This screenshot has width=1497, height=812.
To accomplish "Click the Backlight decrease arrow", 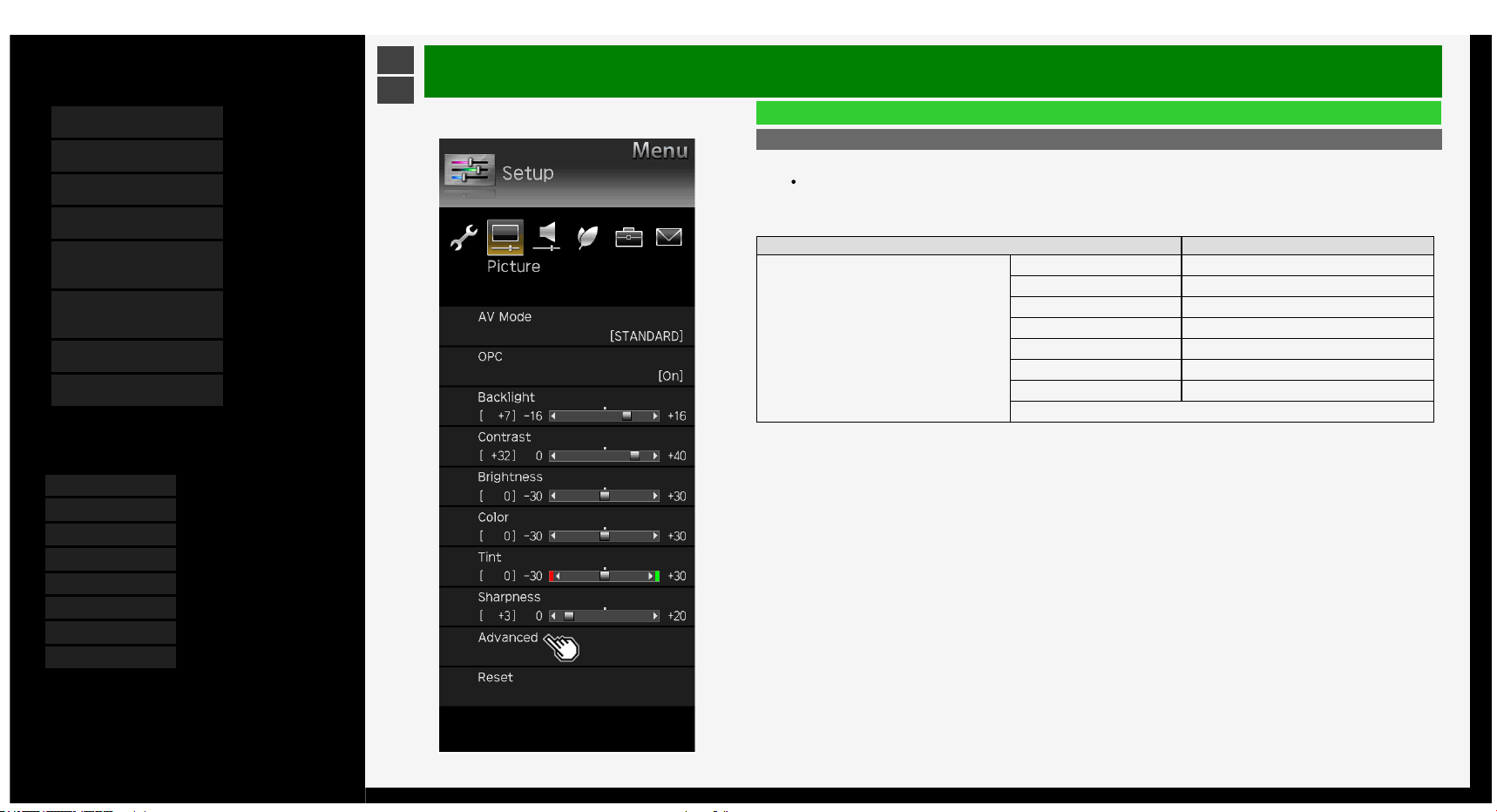I will coord(553,416).
